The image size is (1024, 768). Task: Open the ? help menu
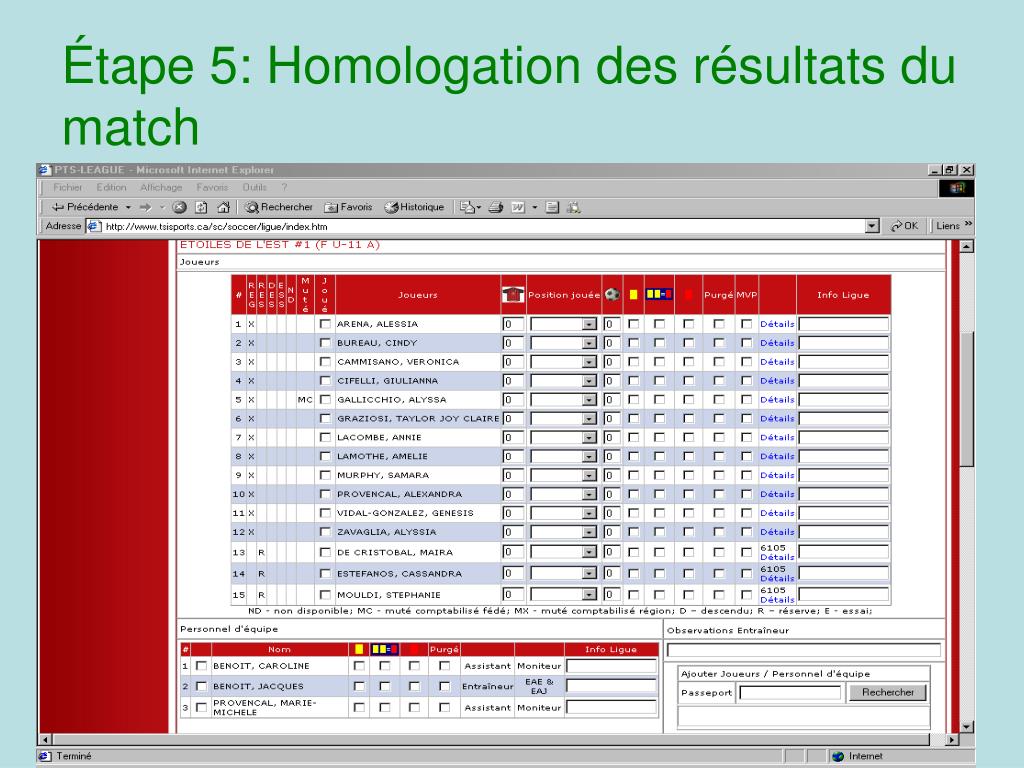coord(284,187)
